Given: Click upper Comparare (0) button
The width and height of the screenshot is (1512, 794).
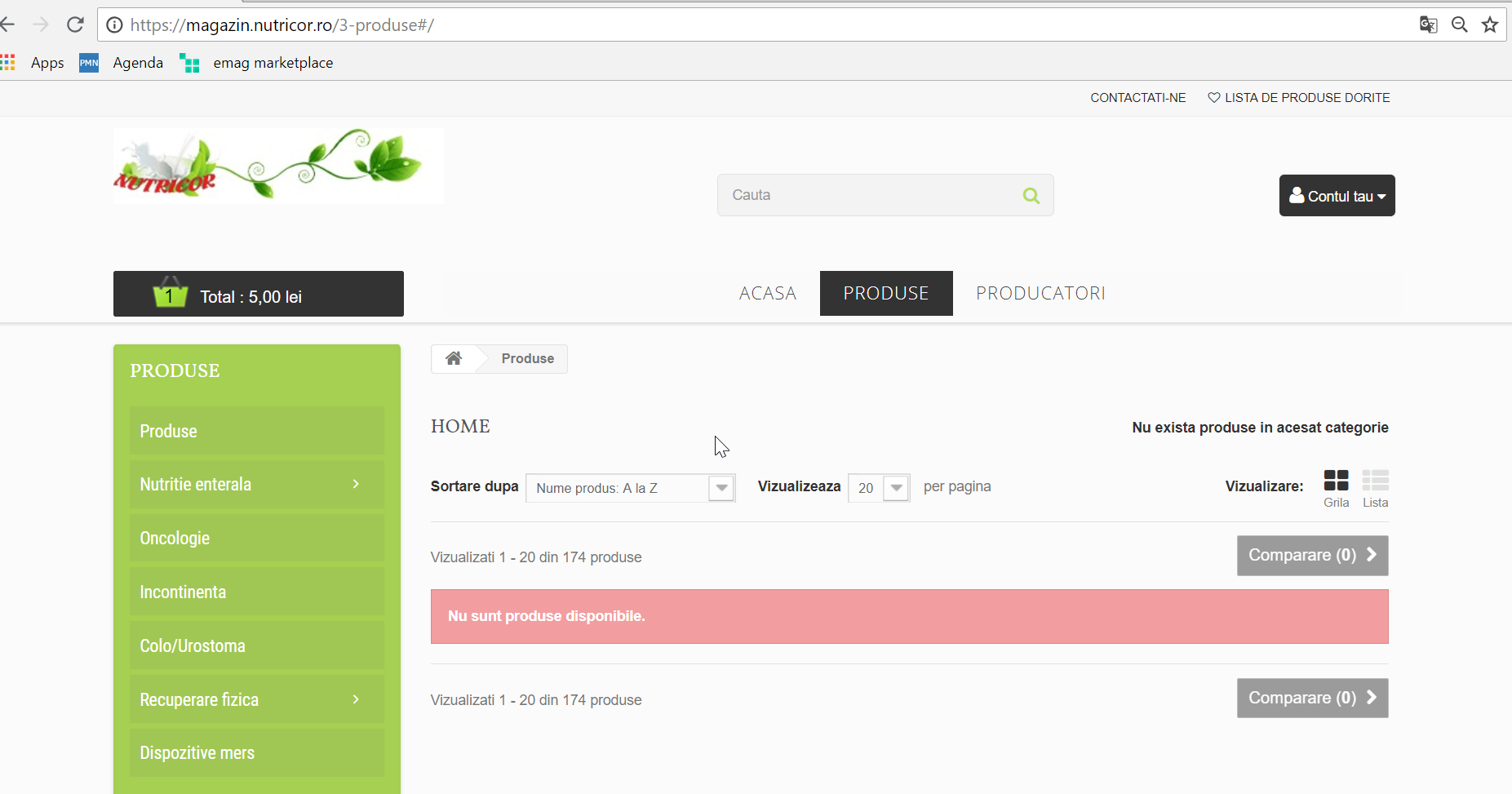Looking at the screenshot, I should (1312, 556).
